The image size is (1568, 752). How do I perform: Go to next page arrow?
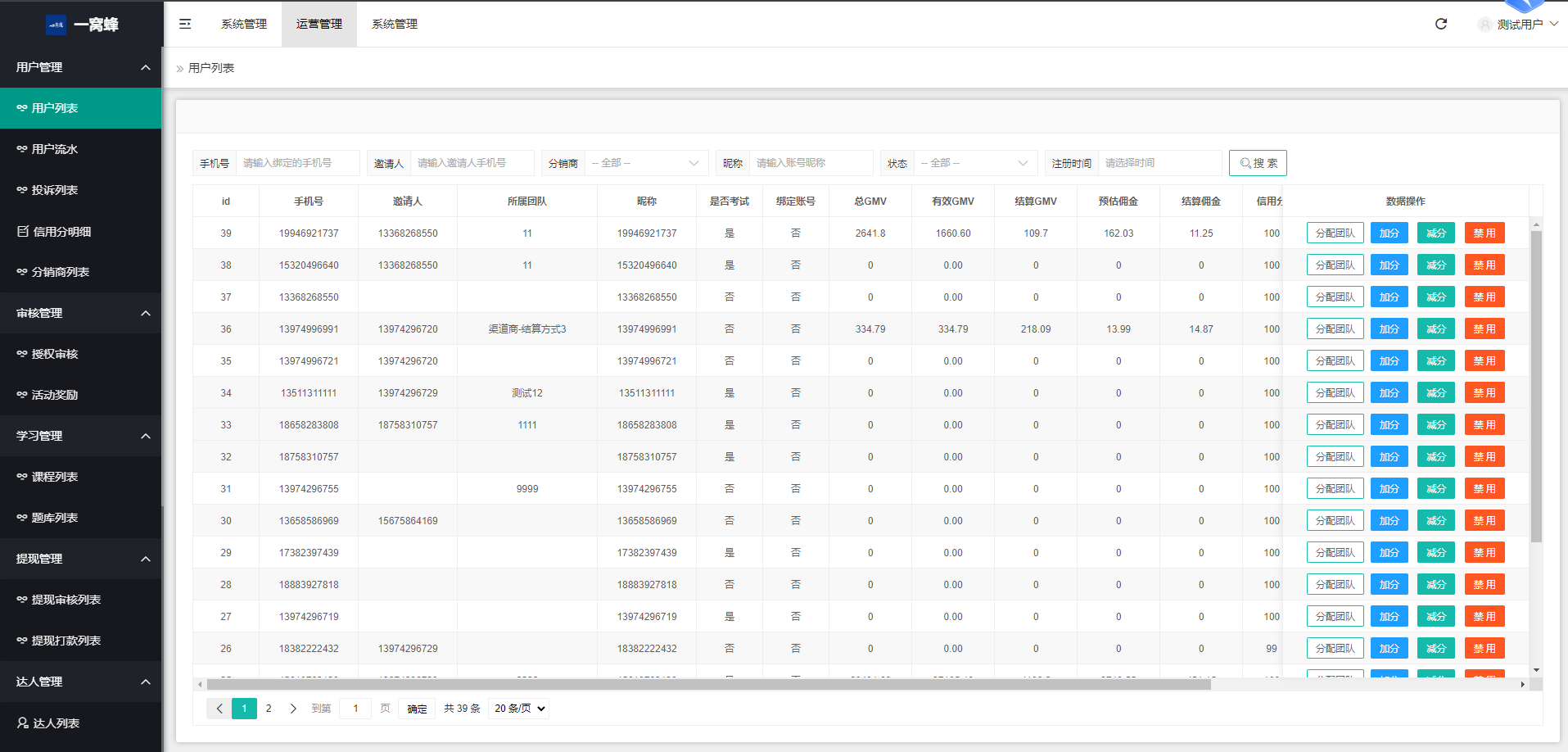tap(293, 709)
